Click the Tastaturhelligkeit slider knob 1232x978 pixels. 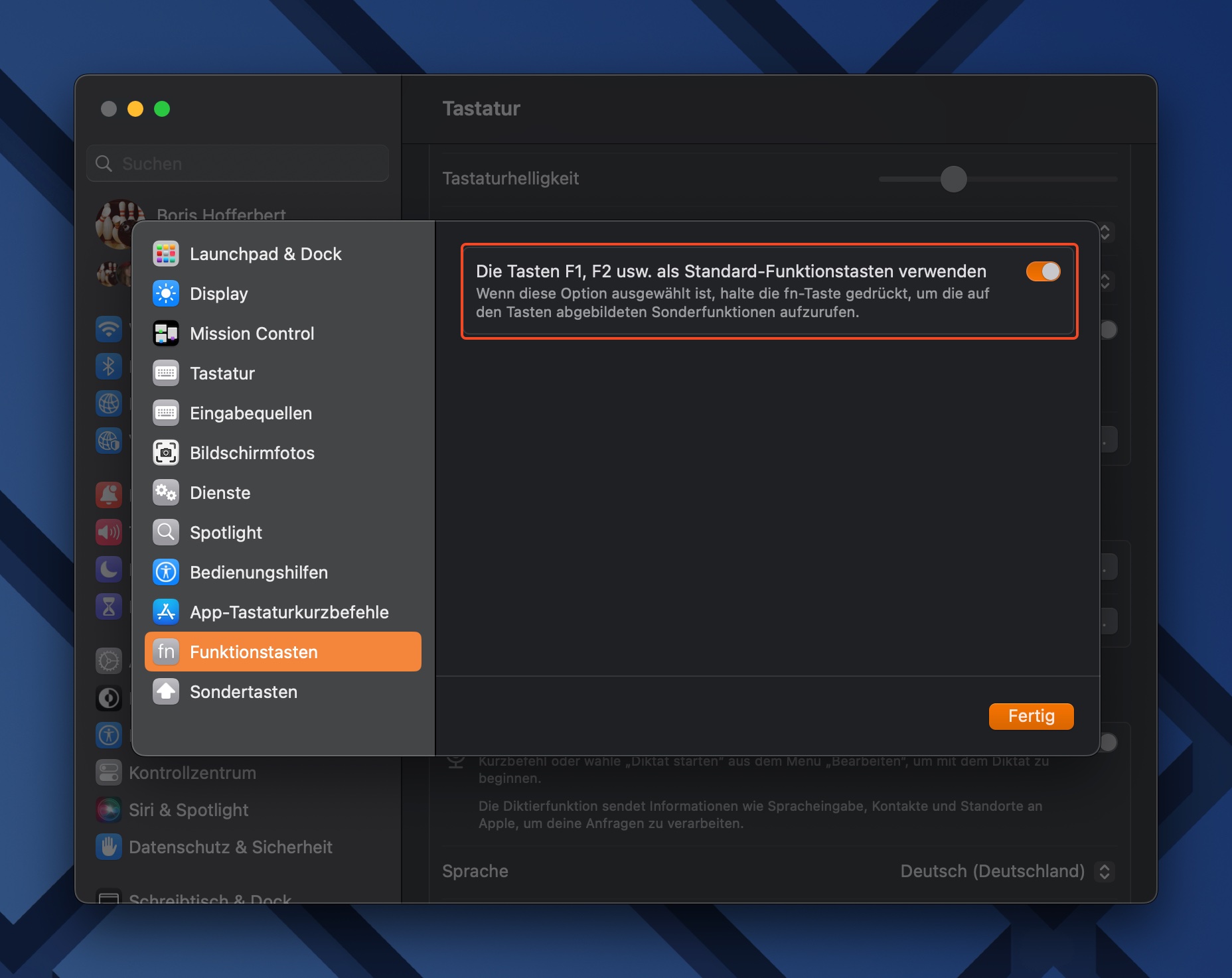953,179
